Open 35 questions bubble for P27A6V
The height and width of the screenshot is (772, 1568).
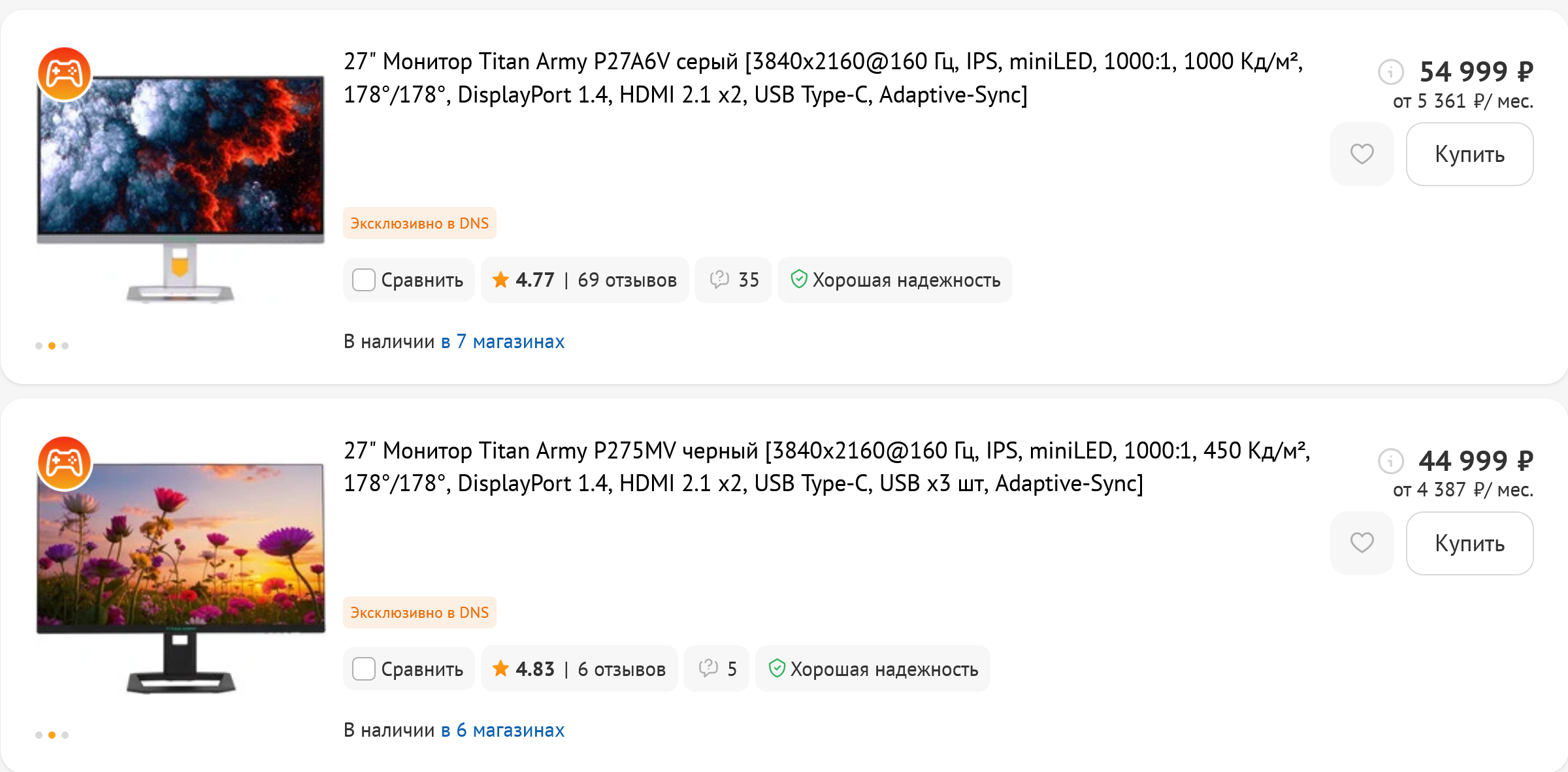[733, 280]
